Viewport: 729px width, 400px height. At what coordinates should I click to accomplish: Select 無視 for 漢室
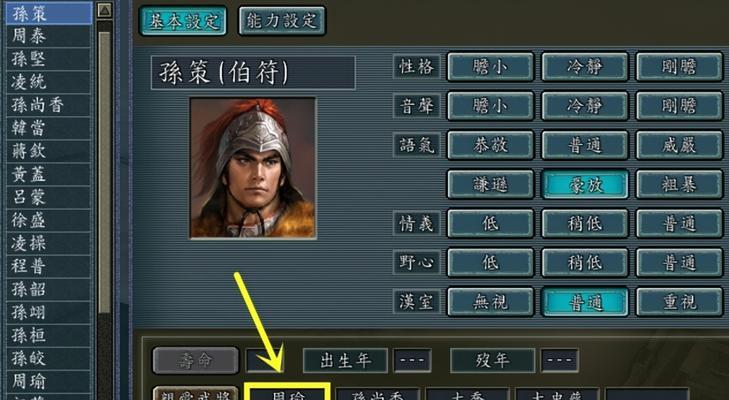[490, 302]
